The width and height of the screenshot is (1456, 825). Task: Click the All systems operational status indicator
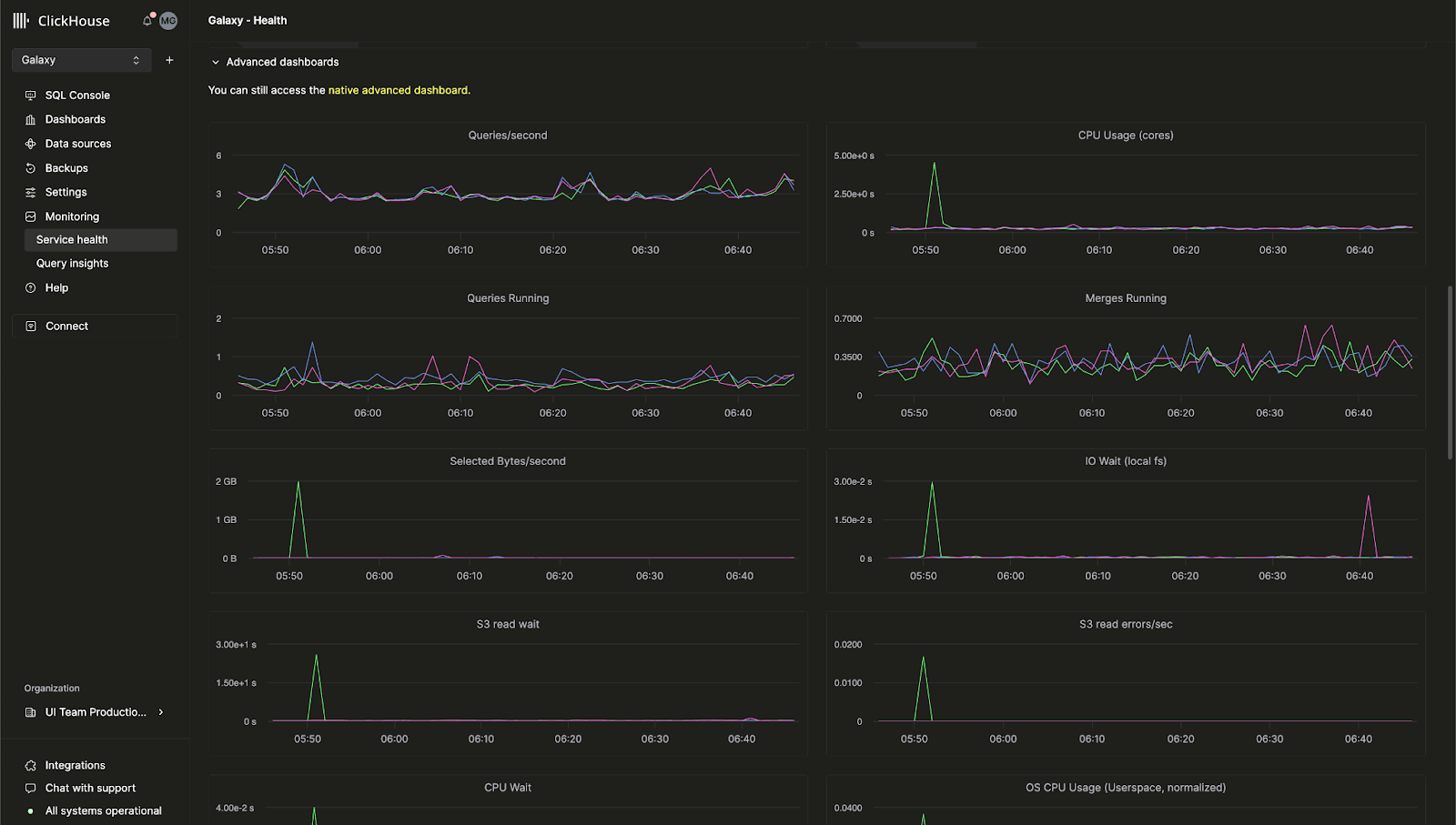[103, 810]
